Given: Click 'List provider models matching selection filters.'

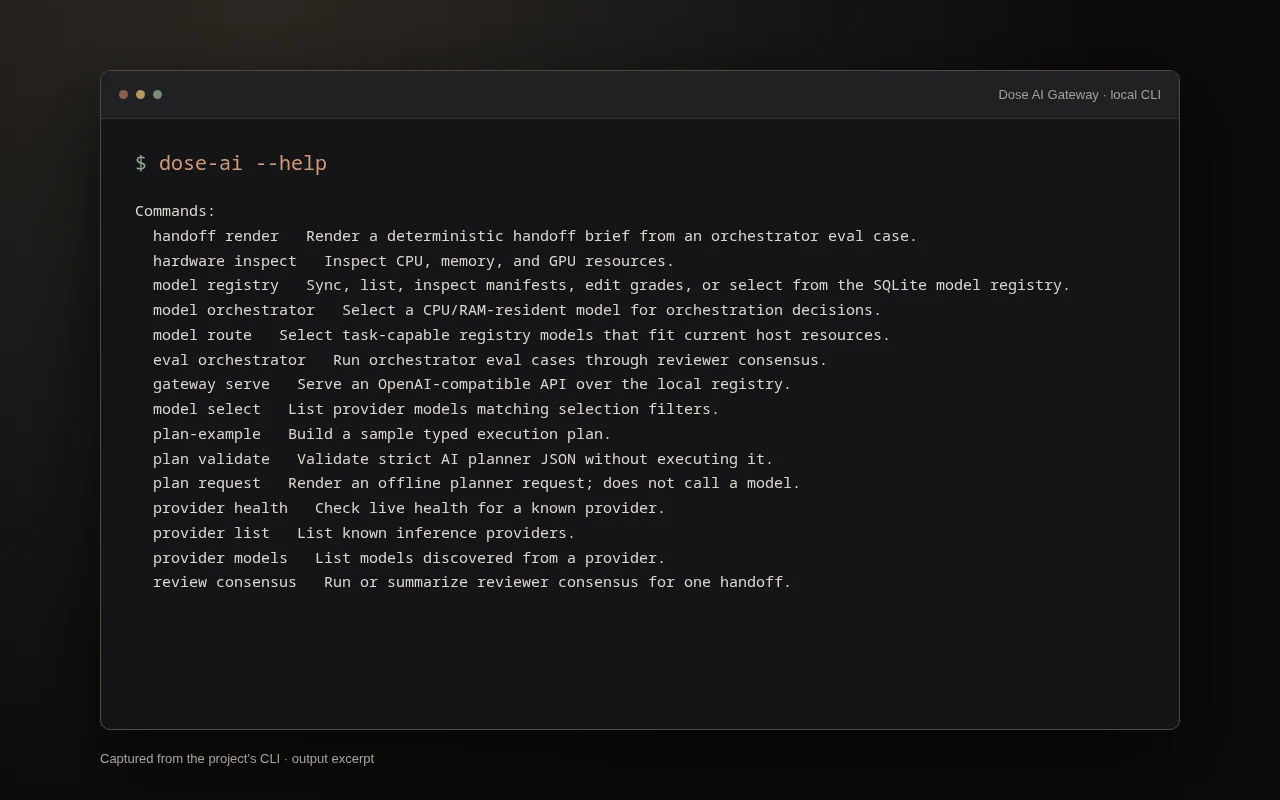Looking at the screenshot, I should tap(504, 409).
